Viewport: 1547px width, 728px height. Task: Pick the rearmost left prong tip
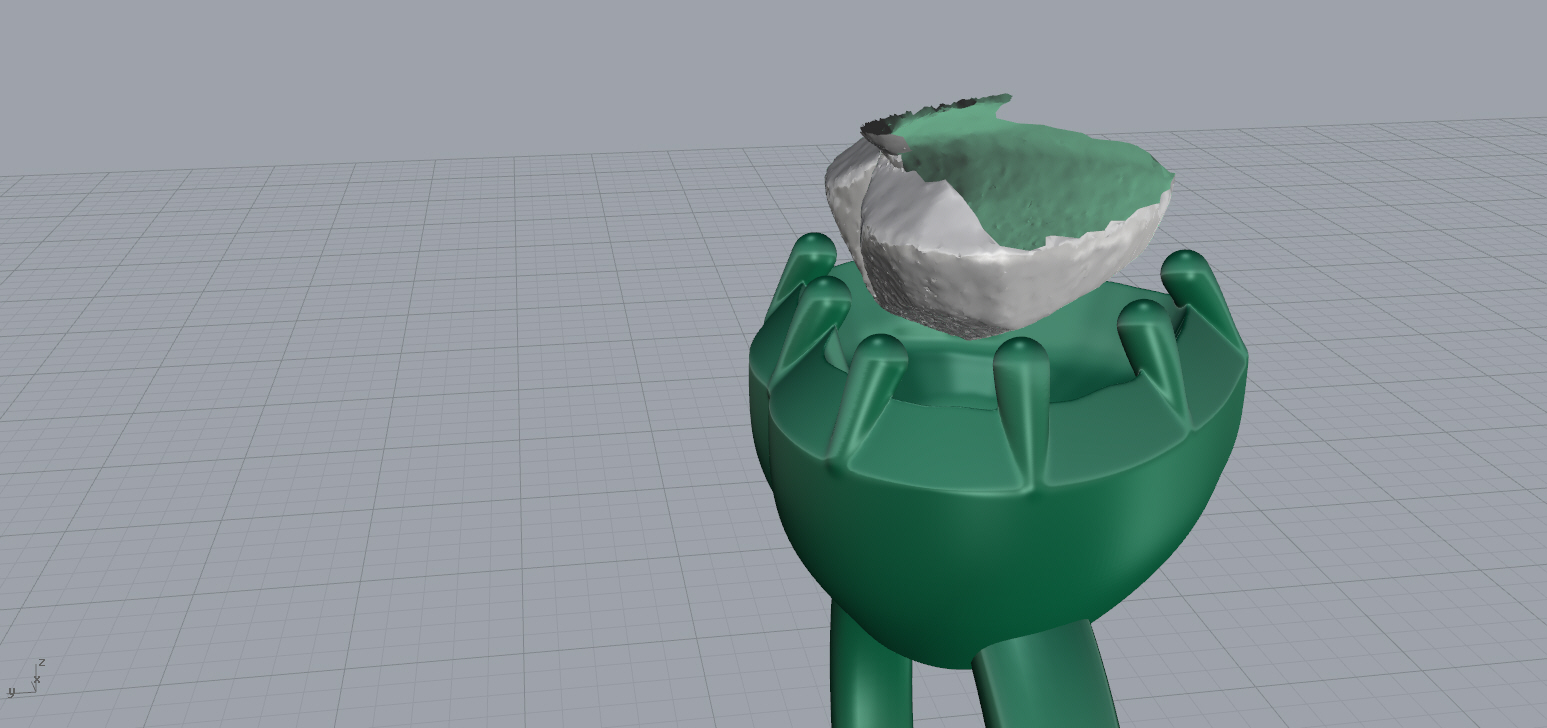point(814,249)
